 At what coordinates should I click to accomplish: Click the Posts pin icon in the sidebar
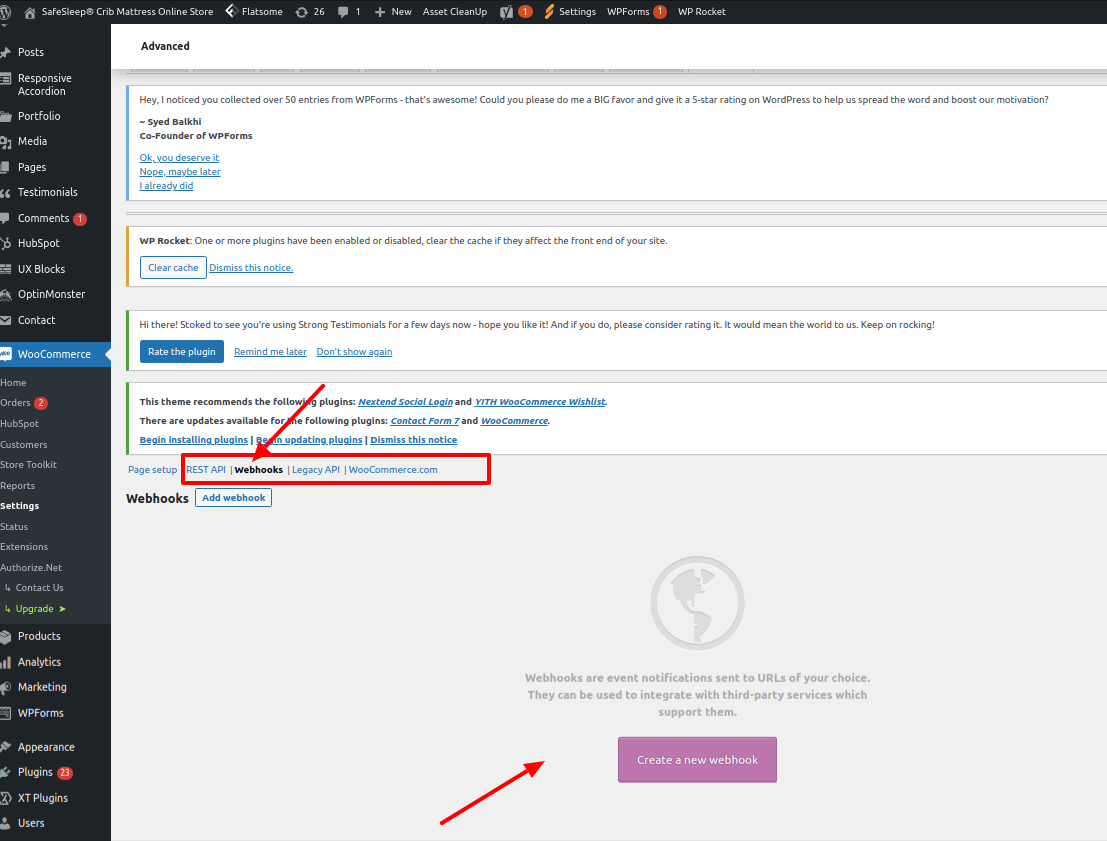pyautogui.click(x=6, y=52)
